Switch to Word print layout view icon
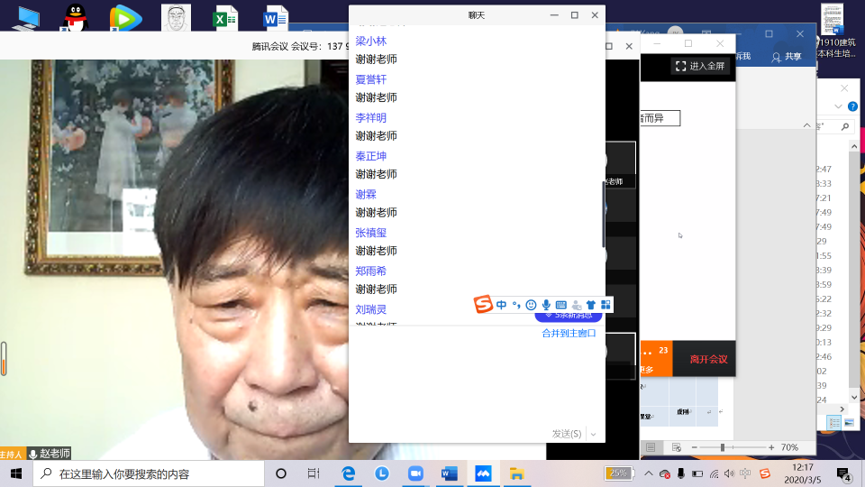This screenshot has height=487, width=865. click(650, 447)
